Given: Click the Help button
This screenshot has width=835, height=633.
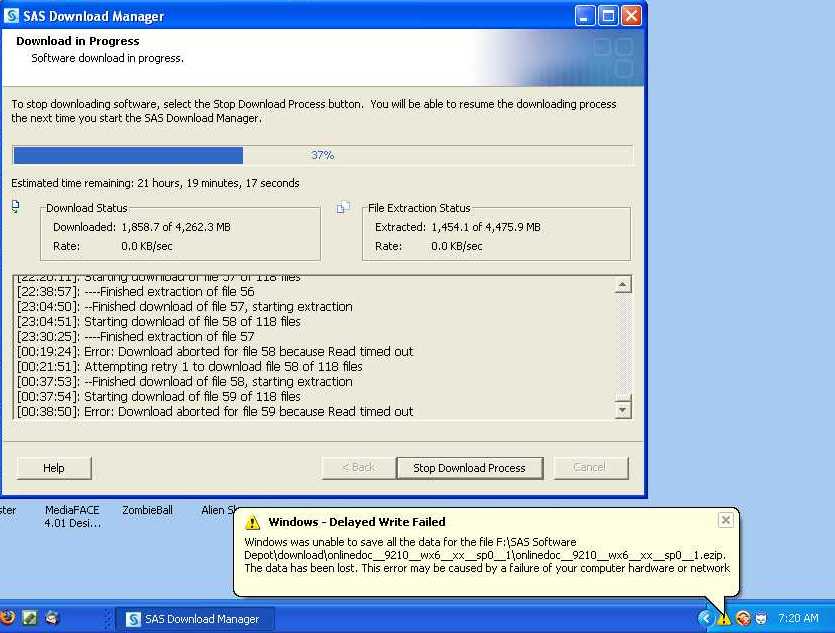Looking at the screenshot, I should tap(54, 468).
